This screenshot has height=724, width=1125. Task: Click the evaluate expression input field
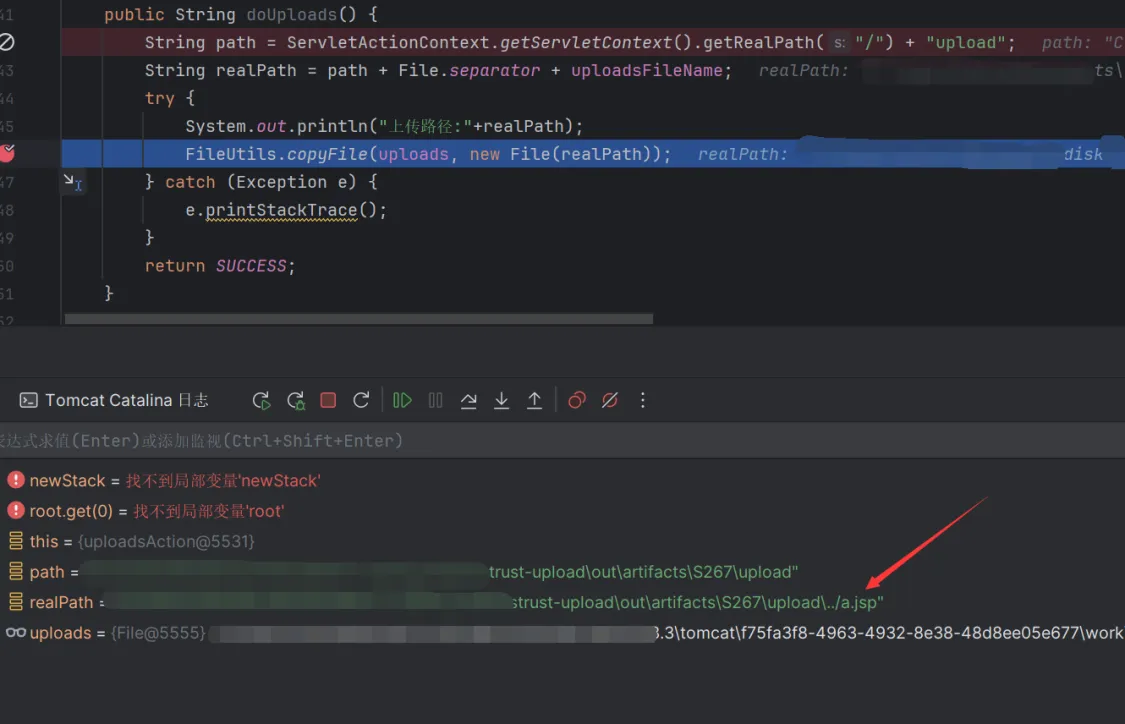point(500,440)
